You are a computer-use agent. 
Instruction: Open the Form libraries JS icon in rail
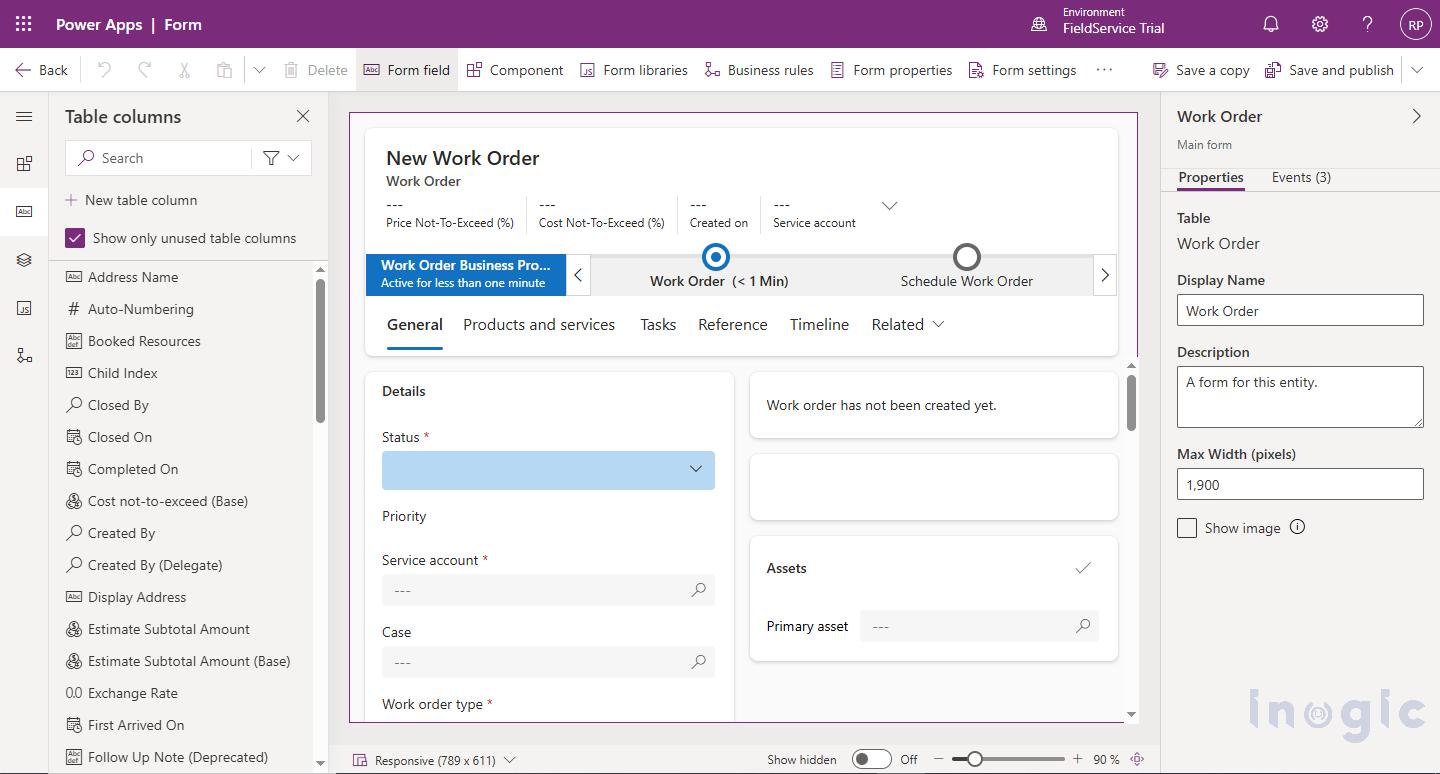tap(24, 308)
